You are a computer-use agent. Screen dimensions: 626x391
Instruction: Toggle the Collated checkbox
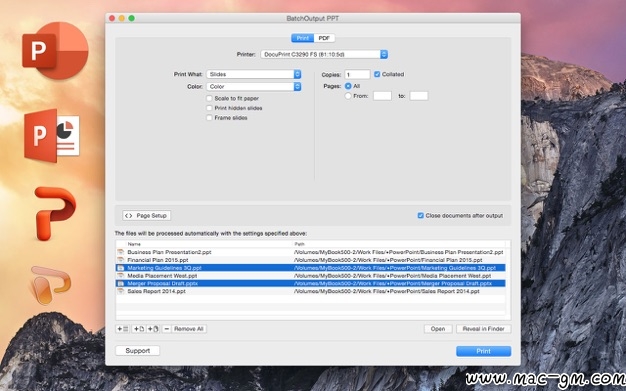coord(377,74)
